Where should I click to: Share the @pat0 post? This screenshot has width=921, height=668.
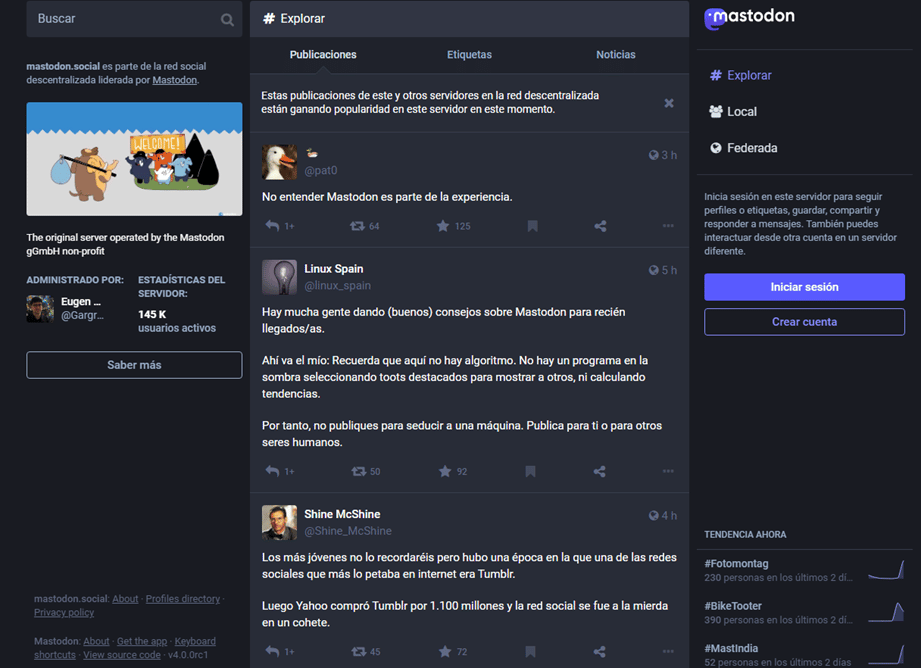coord(600,226)
